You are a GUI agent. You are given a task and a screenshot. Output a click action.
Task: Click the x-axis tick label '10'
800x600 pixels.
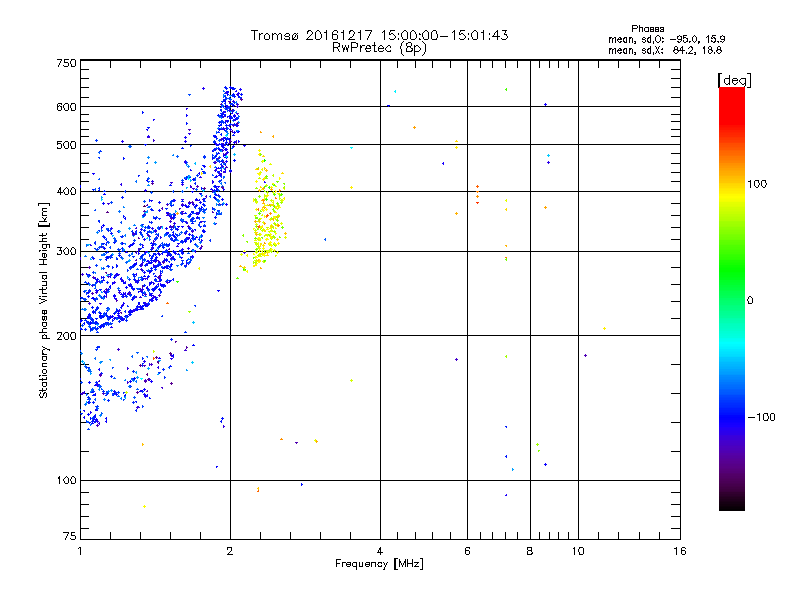578,551
